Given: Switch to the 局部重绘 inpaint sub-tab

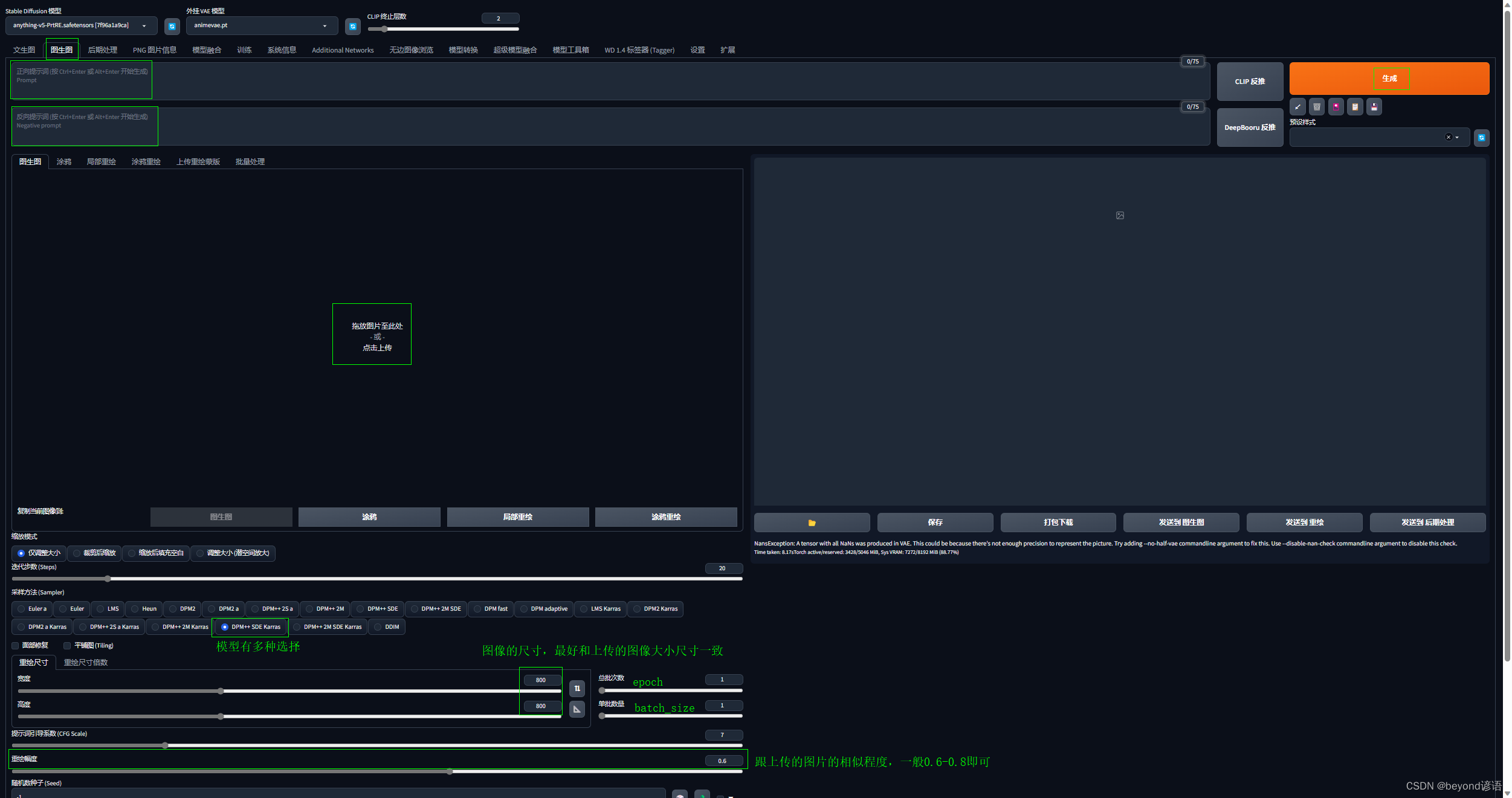Looking at the screenshot, I should pyautogui.click(x=101, y=162).
